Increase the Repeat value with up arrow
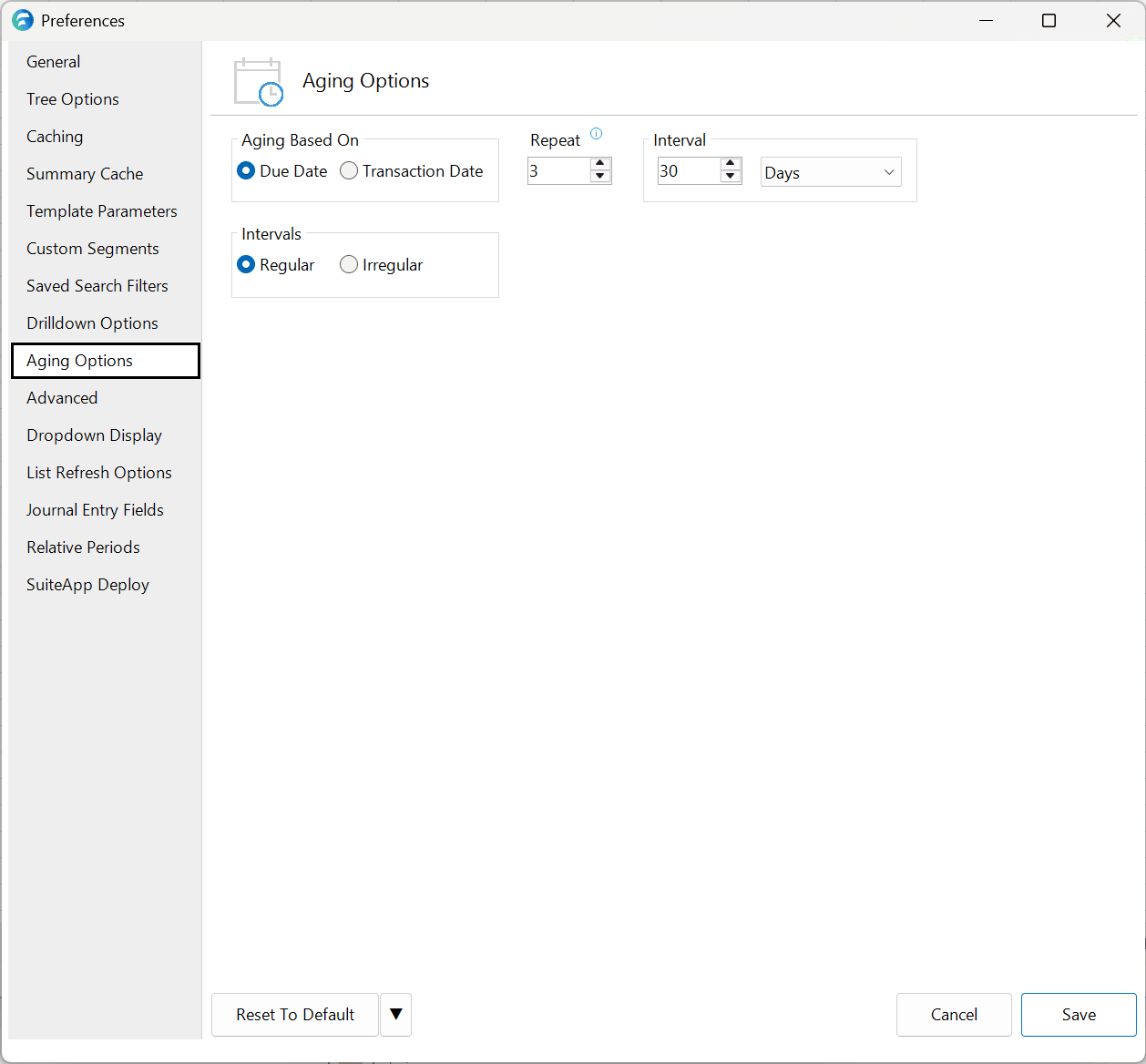1146x1064 pixels. click(x=599, y=164)
